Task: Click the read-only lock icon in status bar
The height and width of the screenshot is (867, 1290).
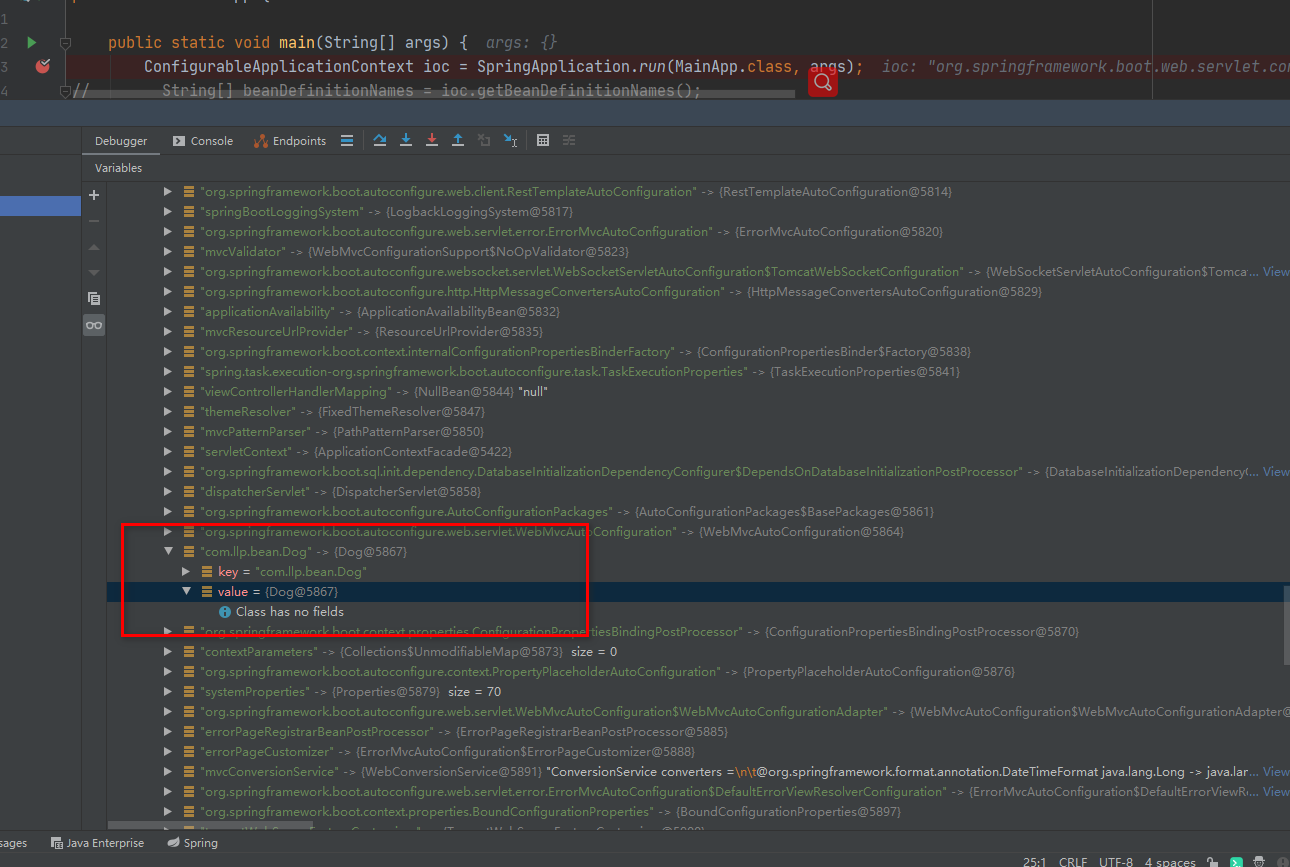Action: (x=1212, y=861)
